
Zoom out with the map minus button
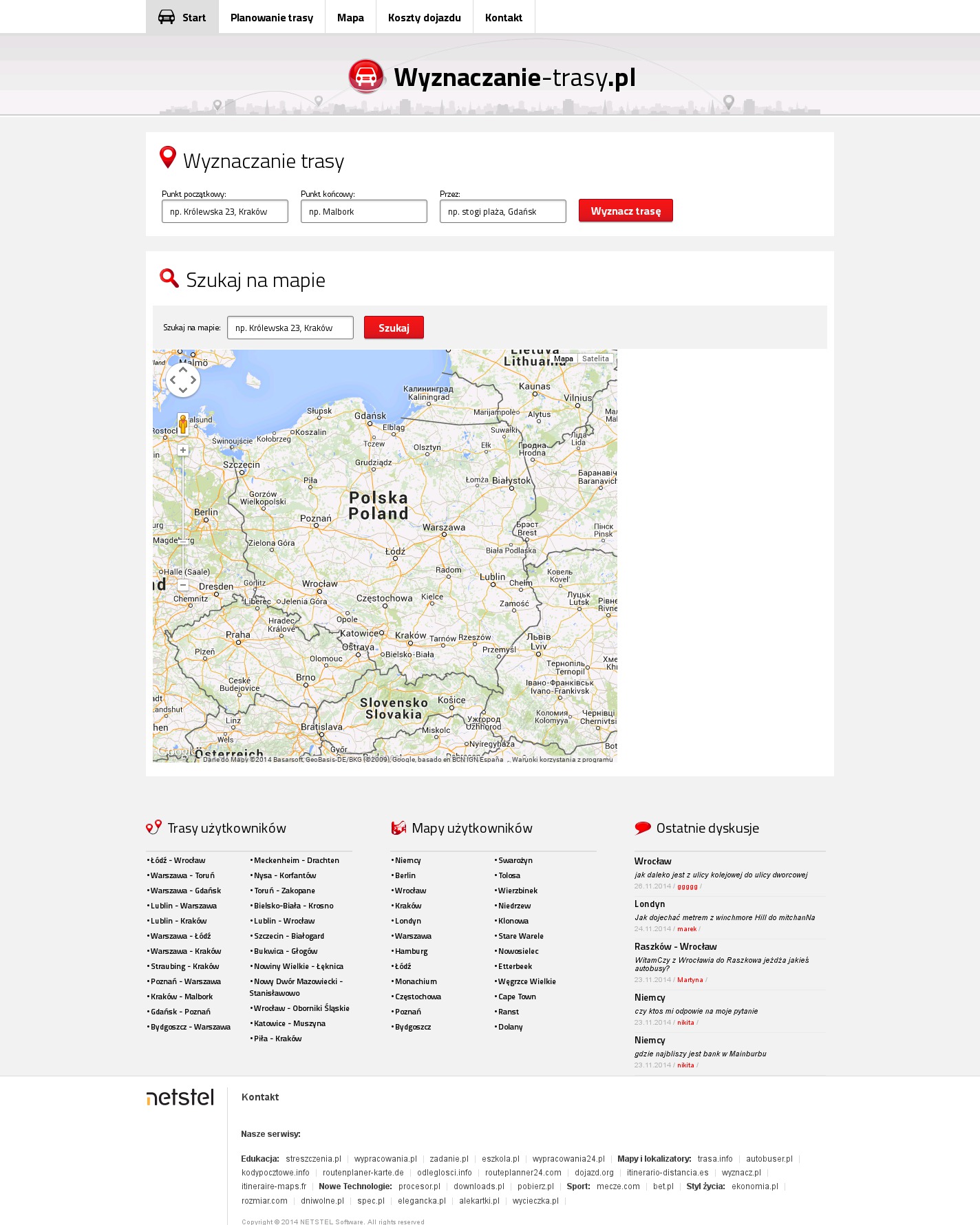point(183,585)
